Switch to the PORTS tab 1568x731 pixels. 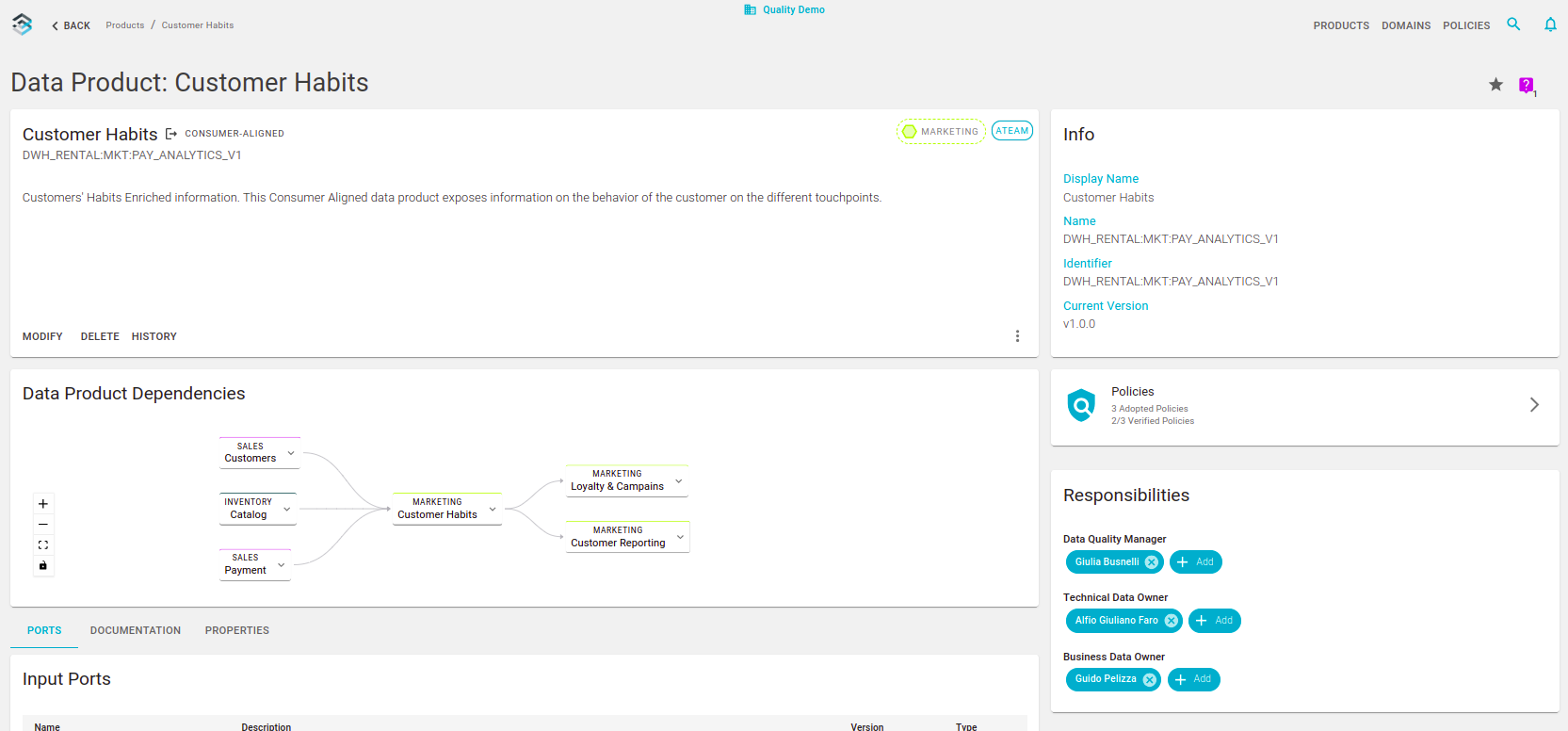point(44,630)
